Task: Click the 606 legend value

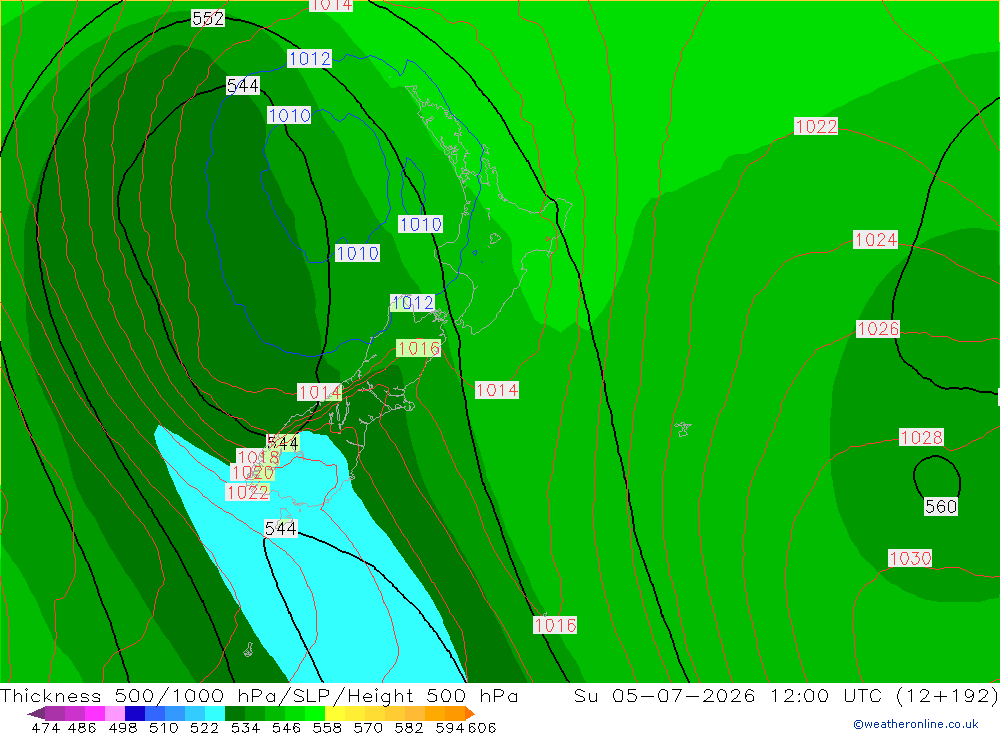Action: pos(482,727)
